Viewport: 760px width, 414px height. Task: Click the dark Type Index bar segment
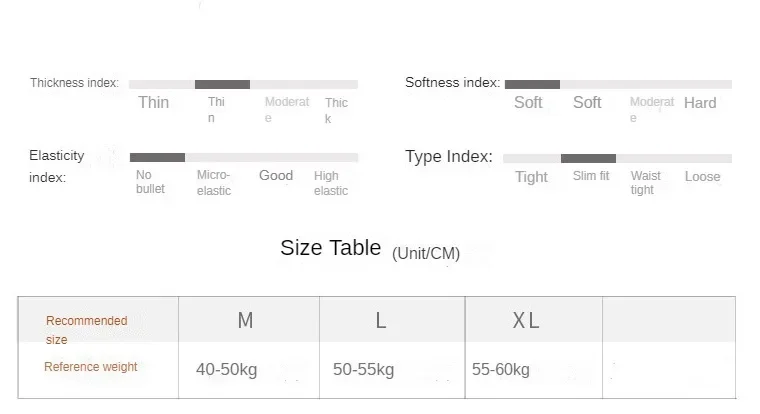pos(588,158)
